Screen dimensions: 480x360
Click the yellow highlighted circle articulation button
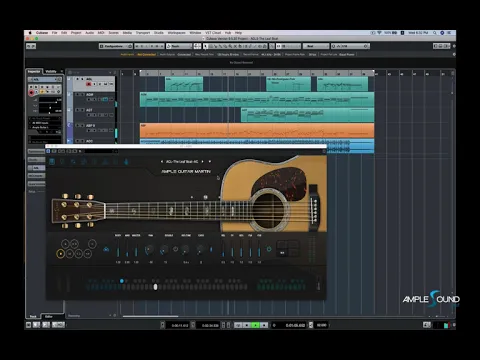(x=60, y=254)
